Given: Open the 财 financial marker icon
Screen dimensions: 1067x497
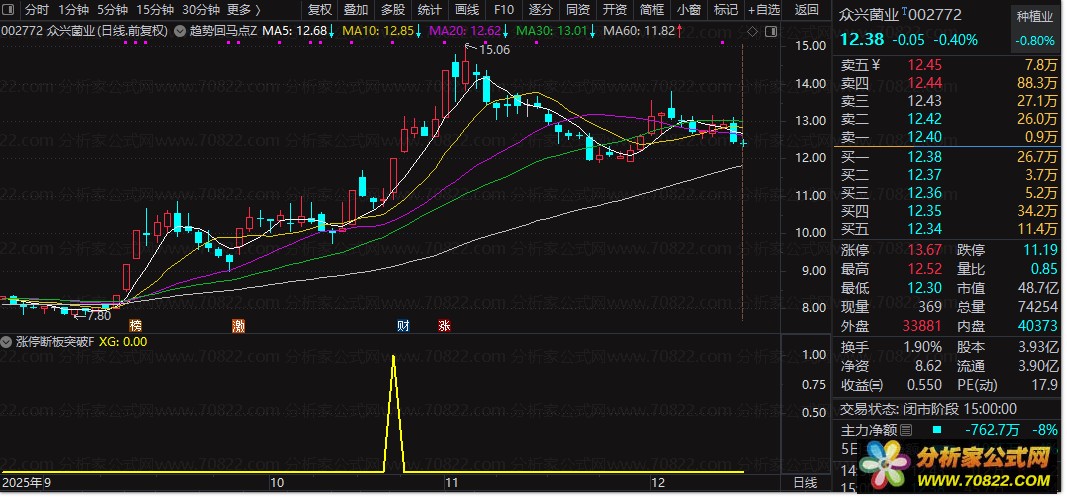Looking at the screenshot, I should point(404,326).
